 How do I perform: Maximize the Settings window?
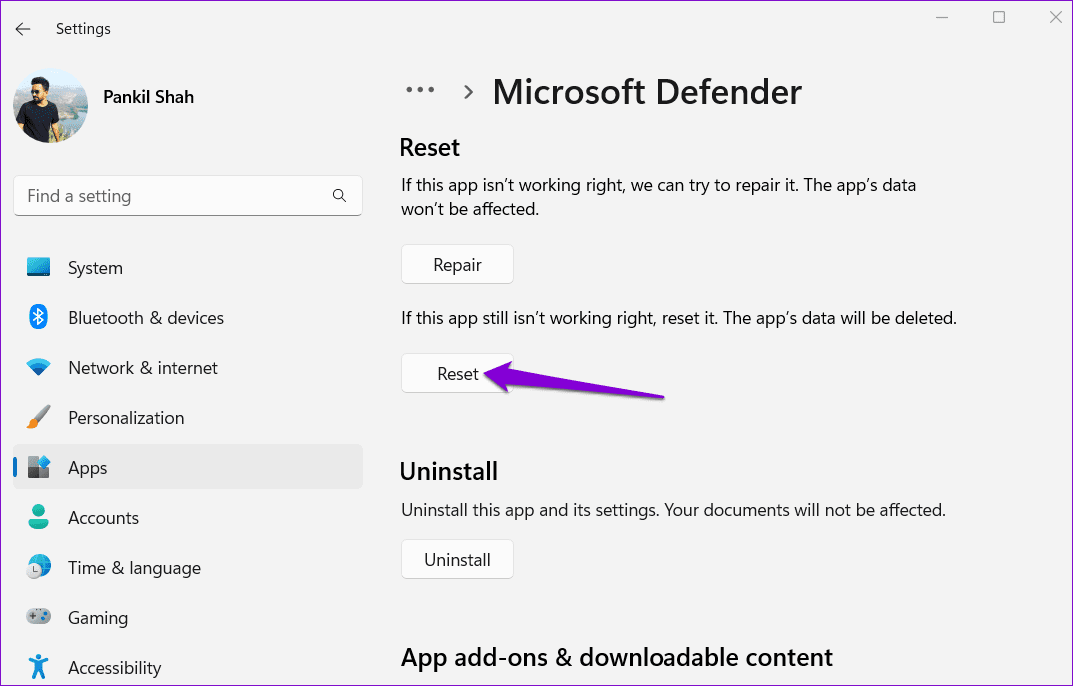[x=999, y=17]
